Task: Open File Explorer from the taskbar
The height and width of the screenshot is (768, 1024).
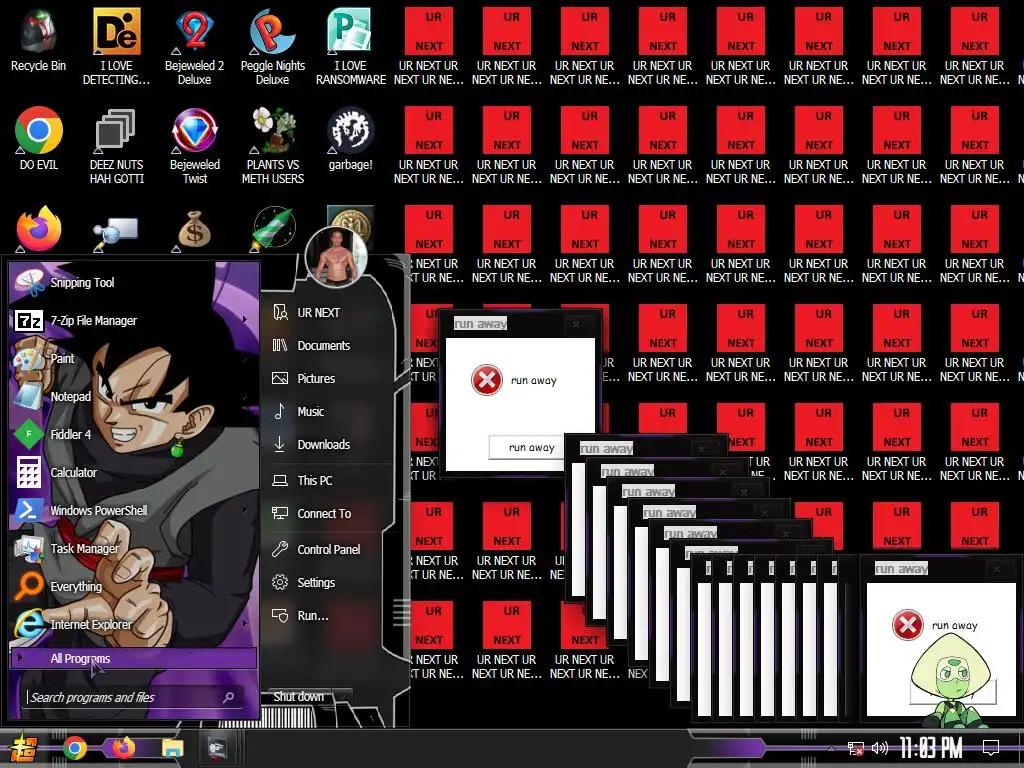Action: tap(172, 748)
